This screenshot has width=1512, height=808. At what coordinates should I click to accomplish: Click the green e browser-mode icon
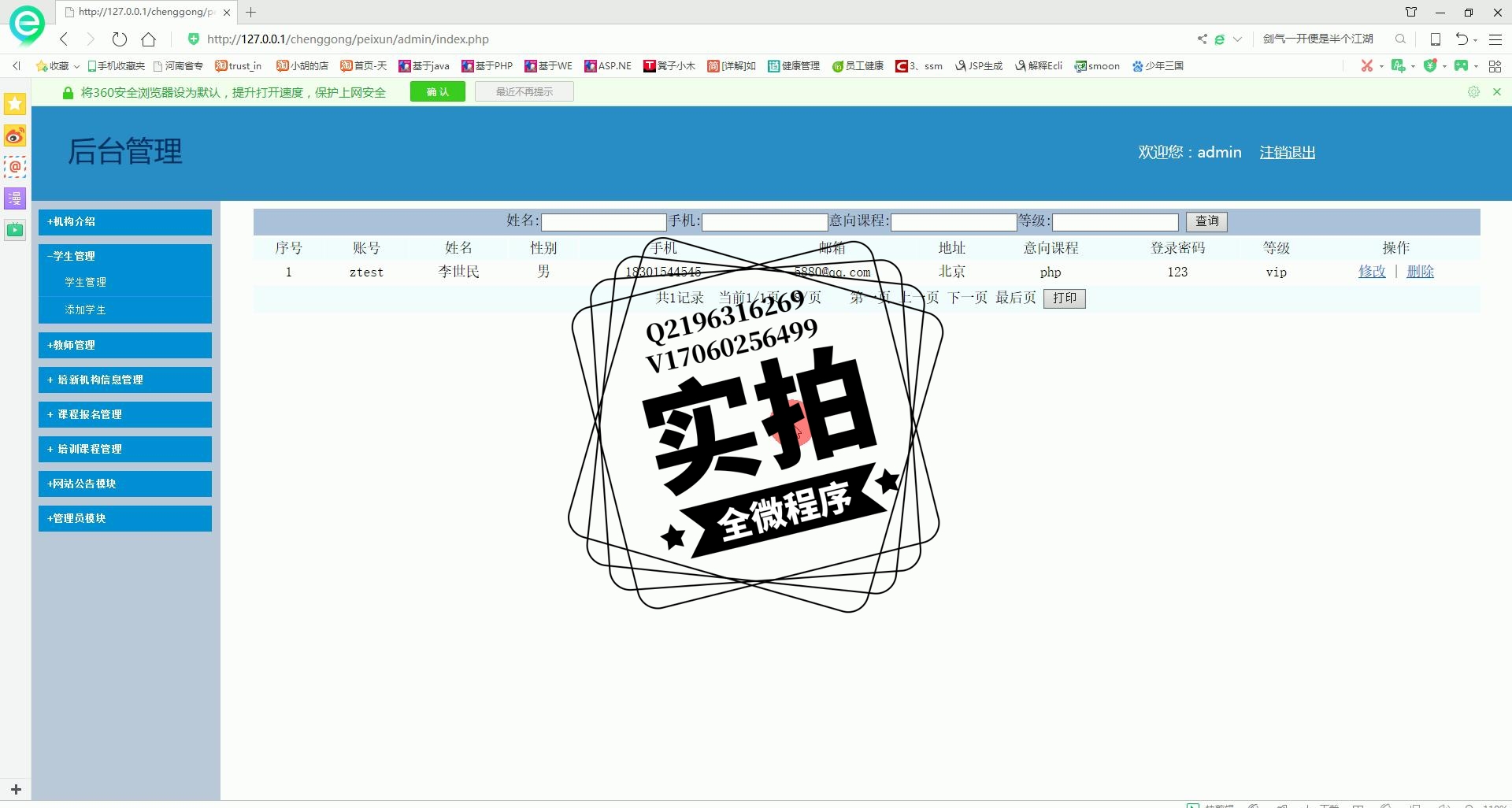[1220, 39]
